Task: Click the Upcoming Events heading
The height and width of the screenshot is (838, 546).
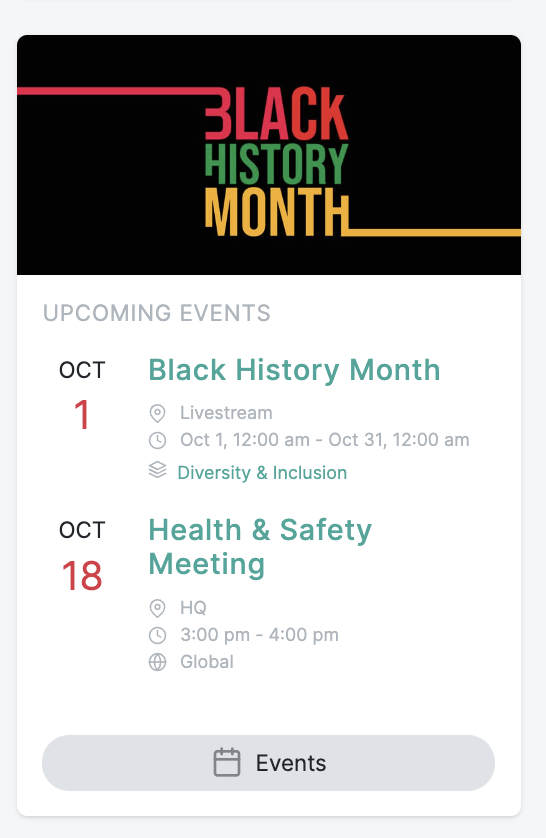Action: pyautogui.click(x=157, y=313)
